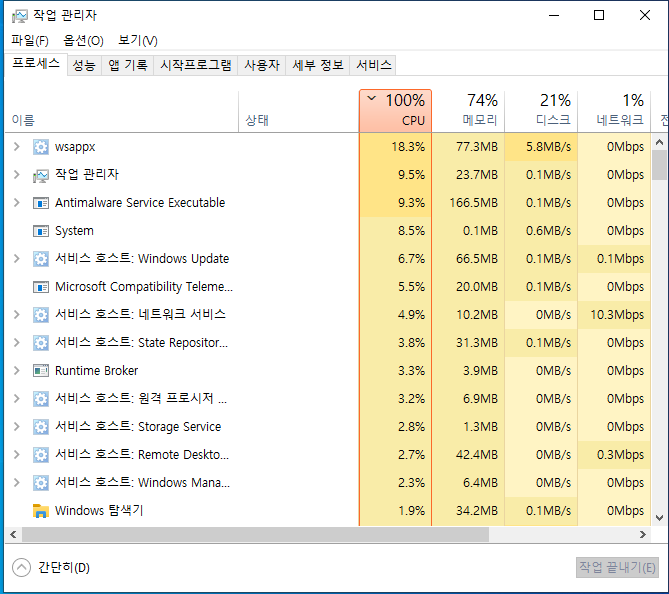This screenshot has height=594, width=669.
Task: Expand the 작업 관리자 process group
Action: [17, 175]
